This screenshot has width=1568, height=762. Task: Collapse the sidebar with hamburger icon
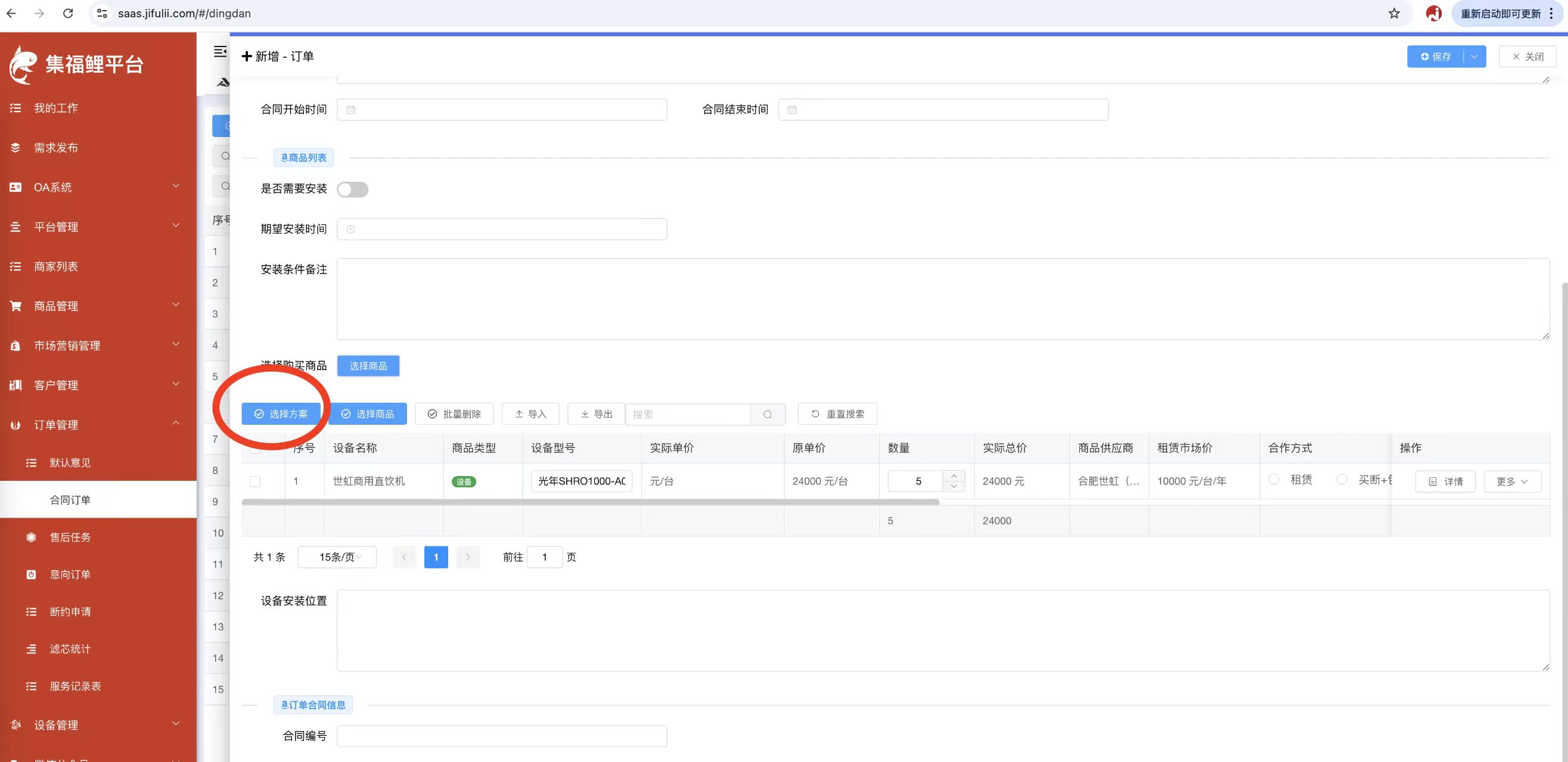[221, 52]
